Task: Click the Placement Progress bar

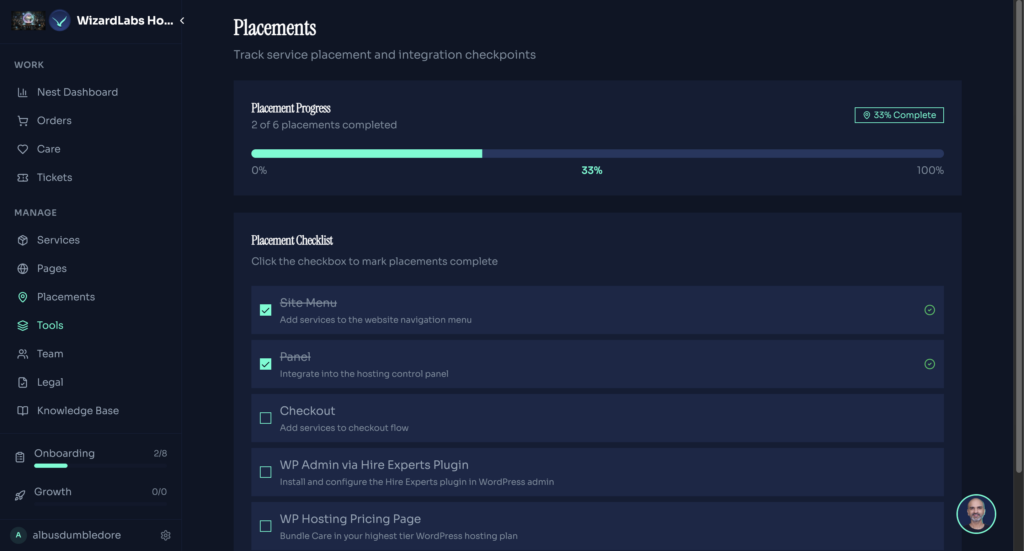Action: [597, 154]
